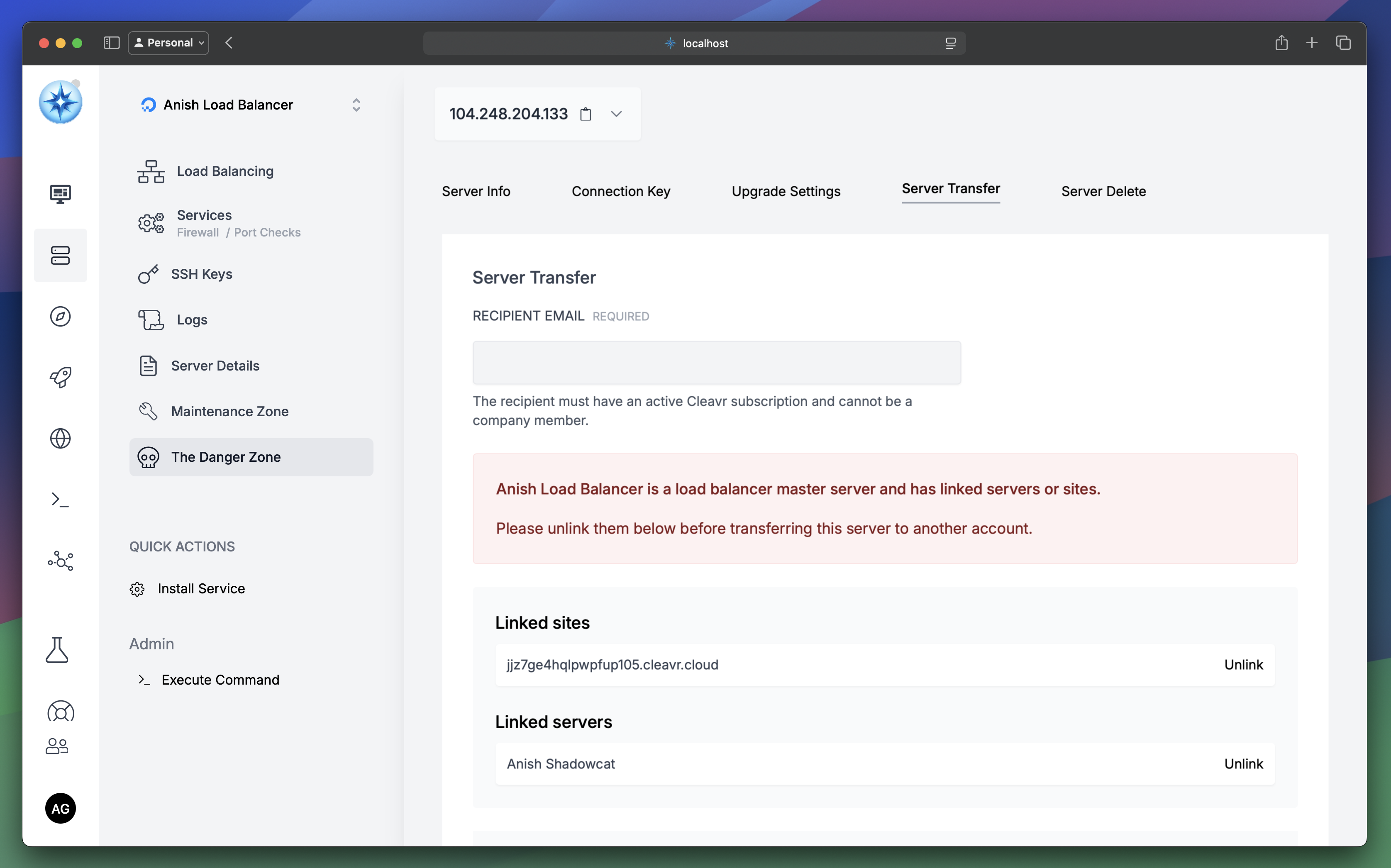
Task: Click the browser share icon
Action: pos(1281,42)
